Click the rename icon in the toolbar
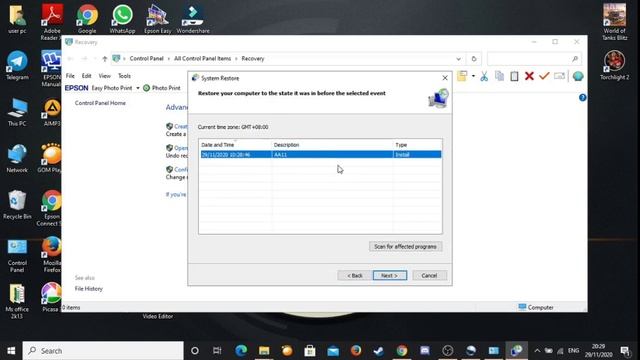The height and width of the screenshot is (360, 640). coord(559,76)
